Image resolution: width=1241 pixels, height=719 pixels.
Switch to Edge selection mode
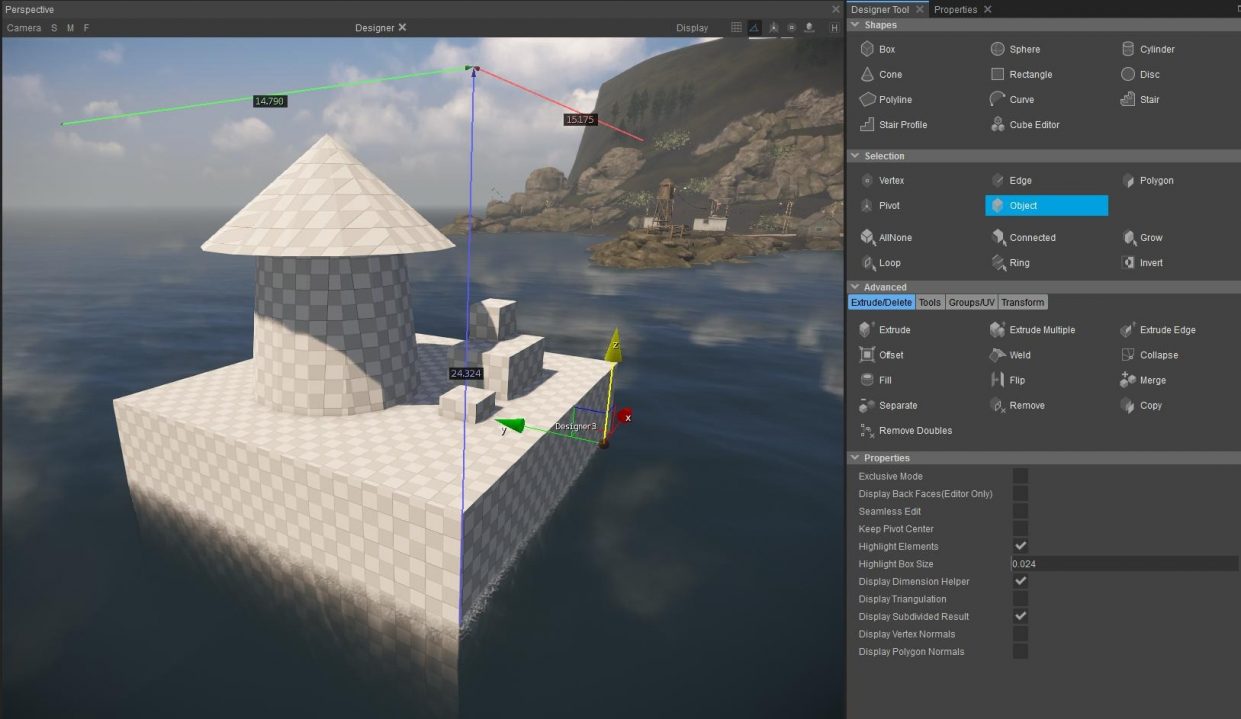coord(1011,180)
